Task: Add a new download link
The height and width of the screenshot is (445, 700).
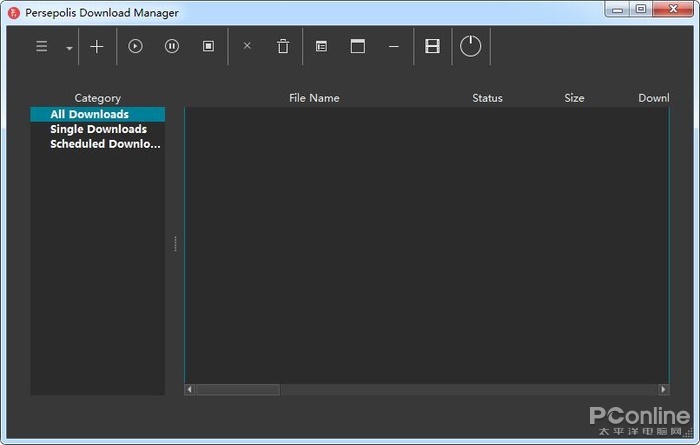Action: tap(96, 46)
